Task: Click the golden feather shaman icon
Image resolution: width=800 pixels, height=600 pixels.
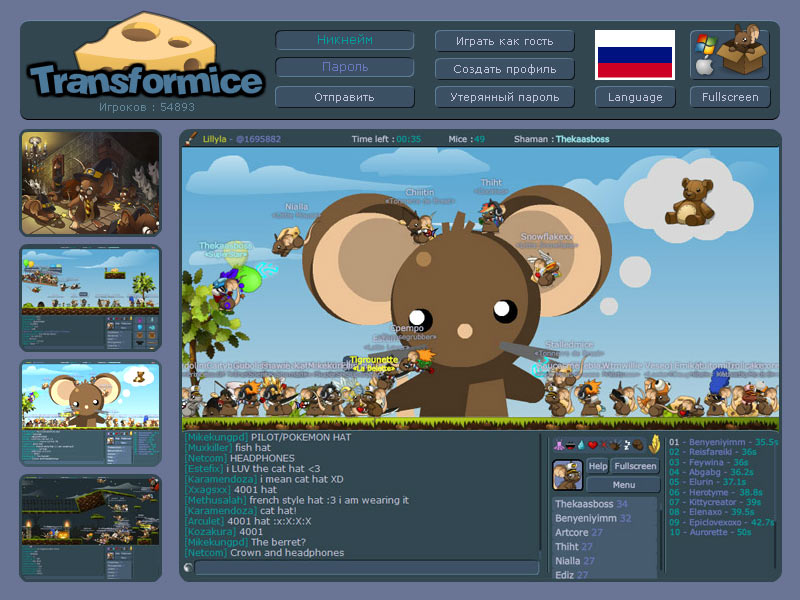Action: [x=654, y=444]
